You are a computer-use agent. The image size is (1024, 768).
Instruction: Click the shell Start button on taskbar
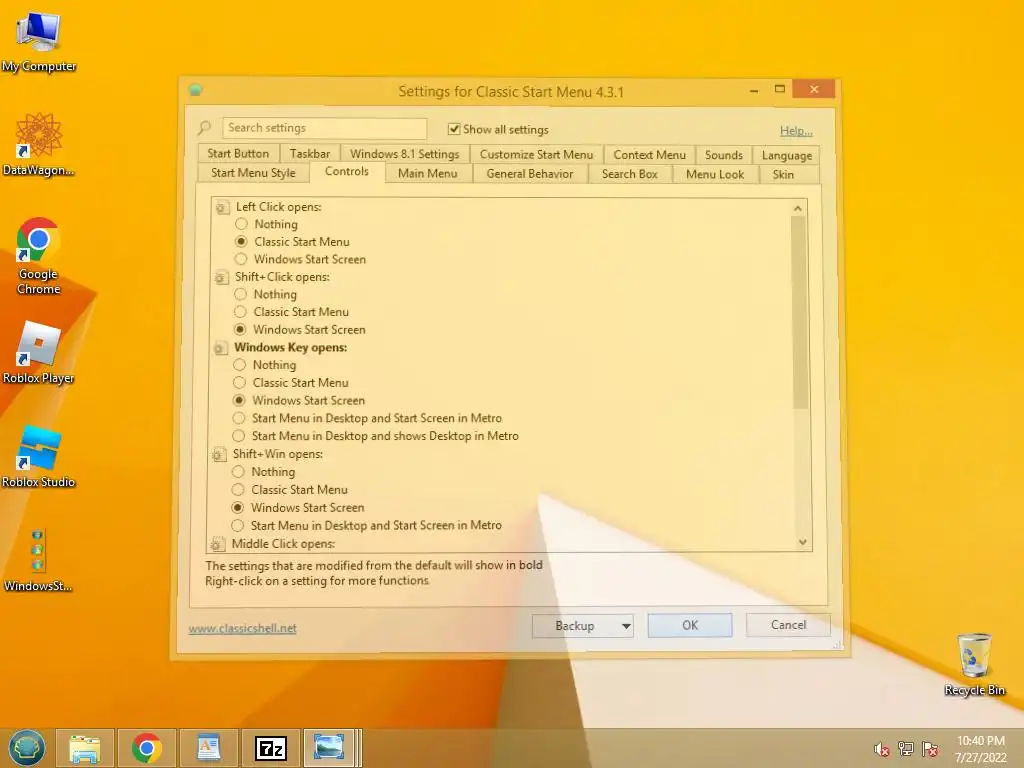[27, 748]
